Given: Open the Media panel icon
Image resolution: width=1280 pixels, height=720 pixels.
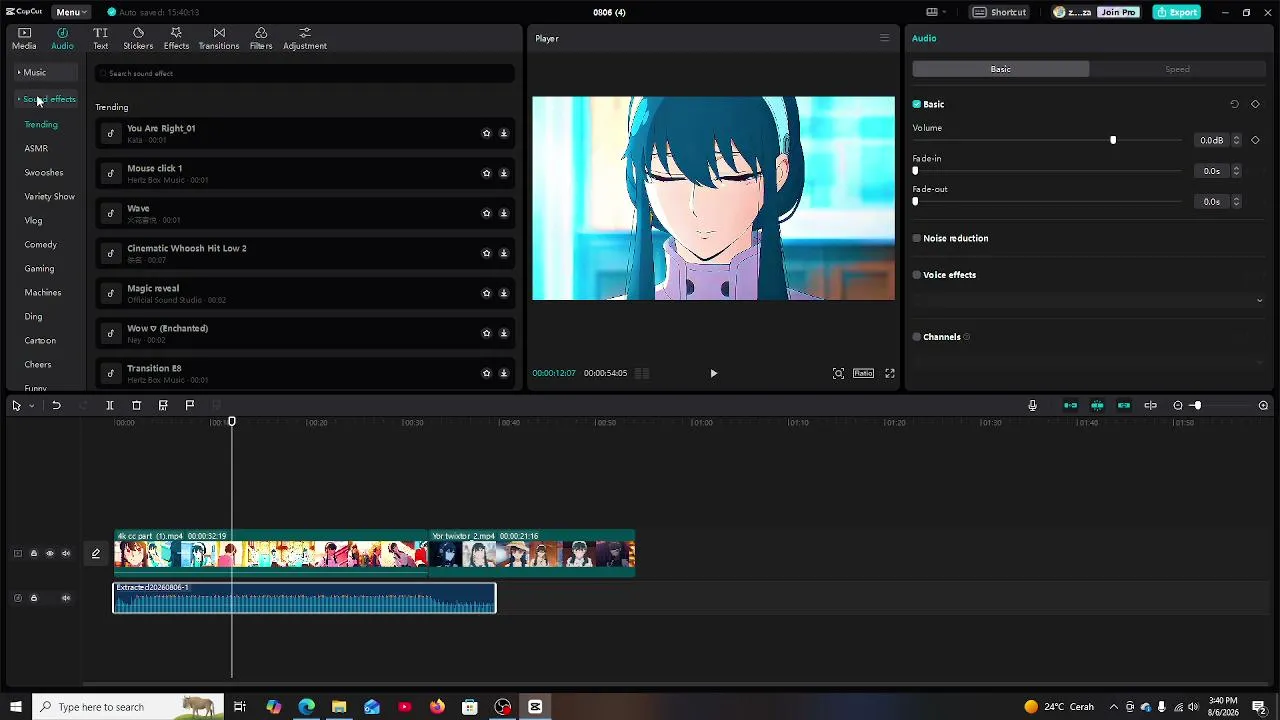Looking at the screenshot, I should (x=24, y=38).
